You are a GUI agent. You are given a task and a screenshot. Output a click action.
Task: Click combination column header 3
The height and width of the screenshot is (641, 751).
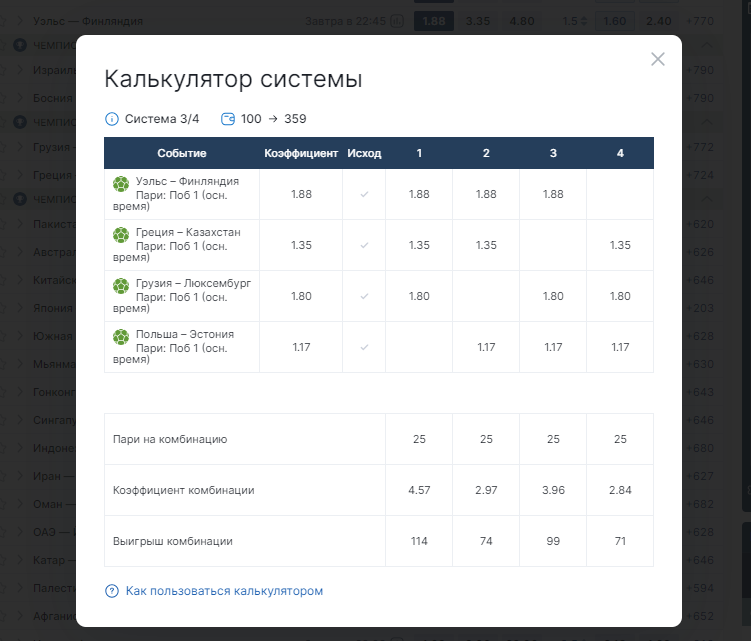coord(553,153)
